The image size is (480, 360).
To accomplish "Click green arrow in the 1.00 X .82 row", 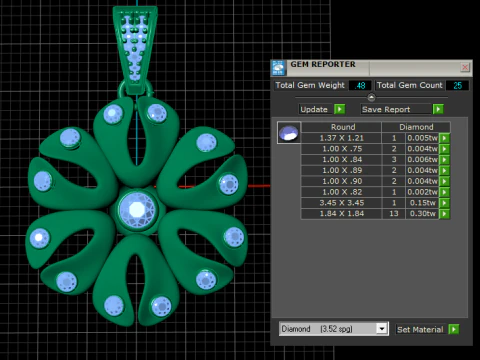I will pyautogui.click(x=444, y=192).
